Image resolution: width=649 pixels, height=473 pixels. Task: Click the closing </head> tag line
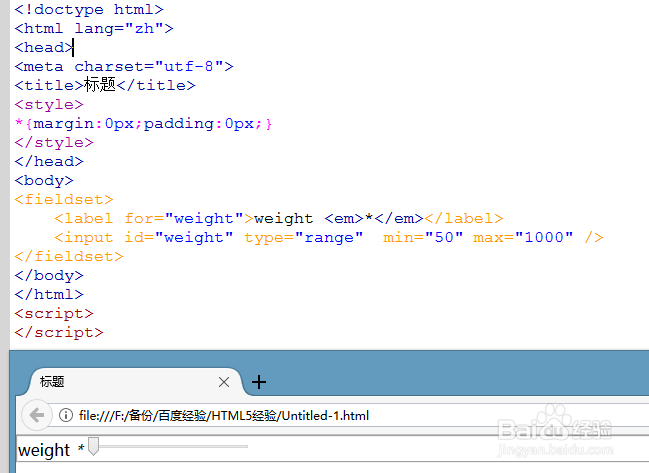click(49, 161)
